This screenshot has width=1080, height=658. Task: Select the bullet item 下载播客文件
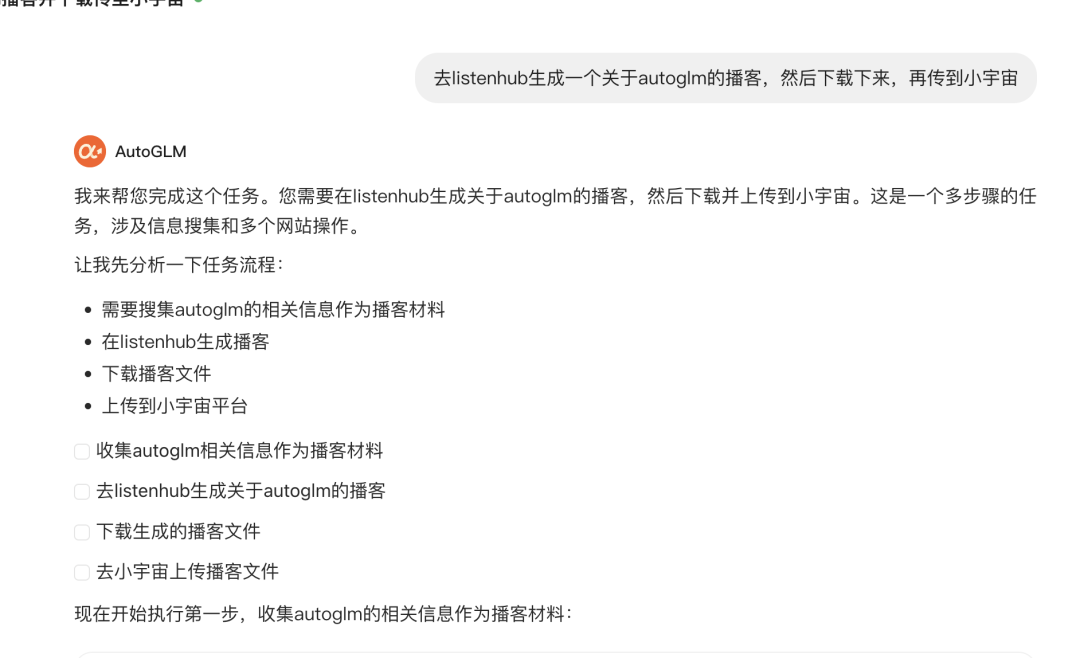[x=156, y=373]
